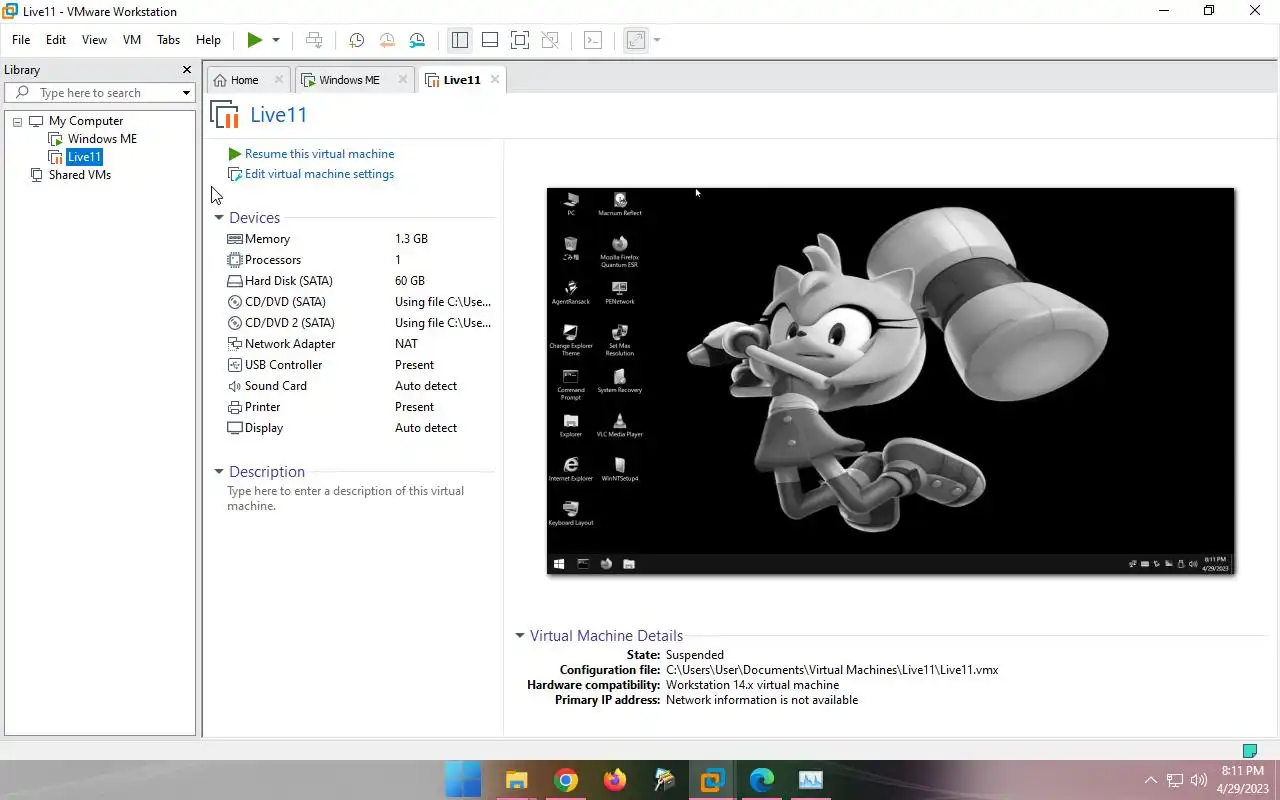1280x800 pixels.
Task: Click the Processors device icon
Action: (235, 260)
